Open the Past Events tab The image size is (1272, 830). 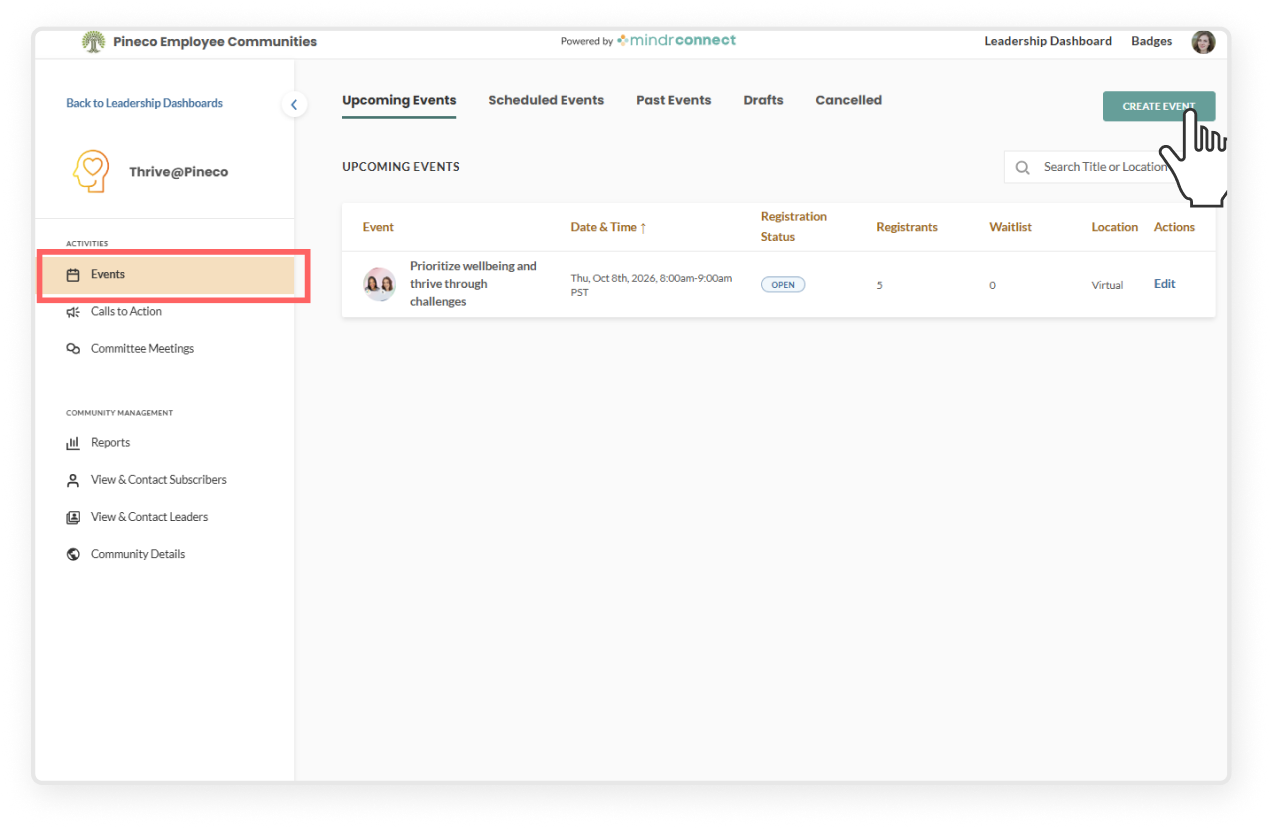[674, 100]
